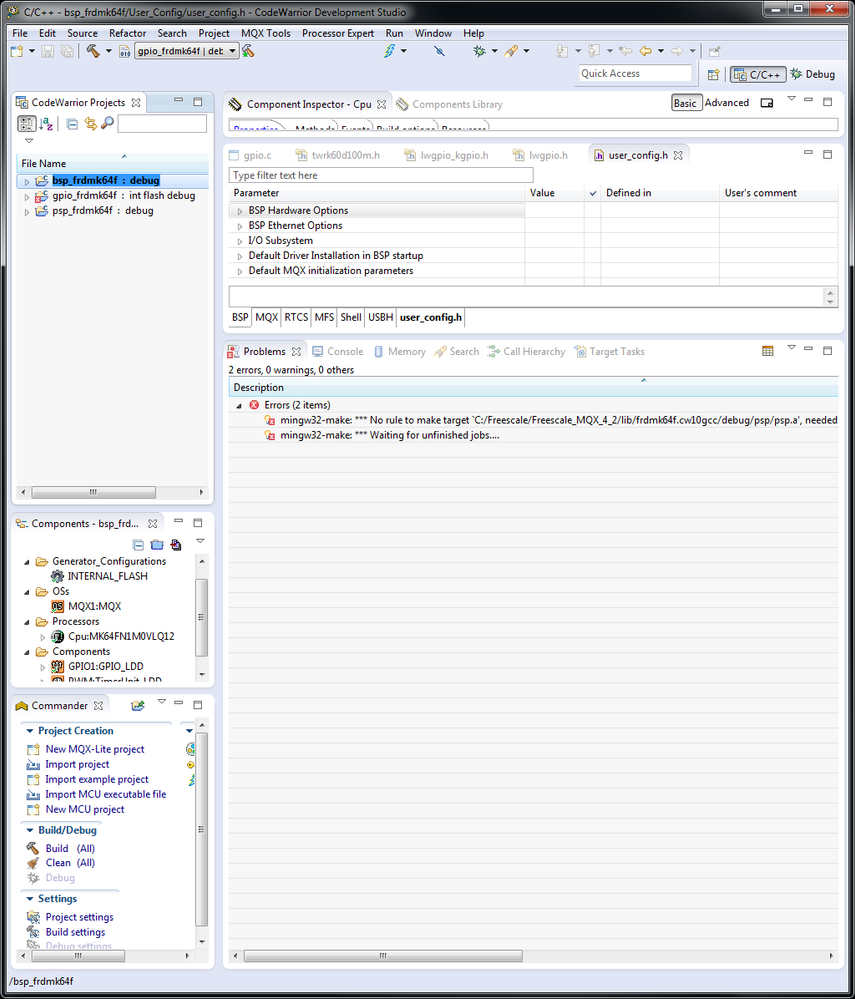
Task: Click Build (All) in Commander
Action: click(69, 849)
